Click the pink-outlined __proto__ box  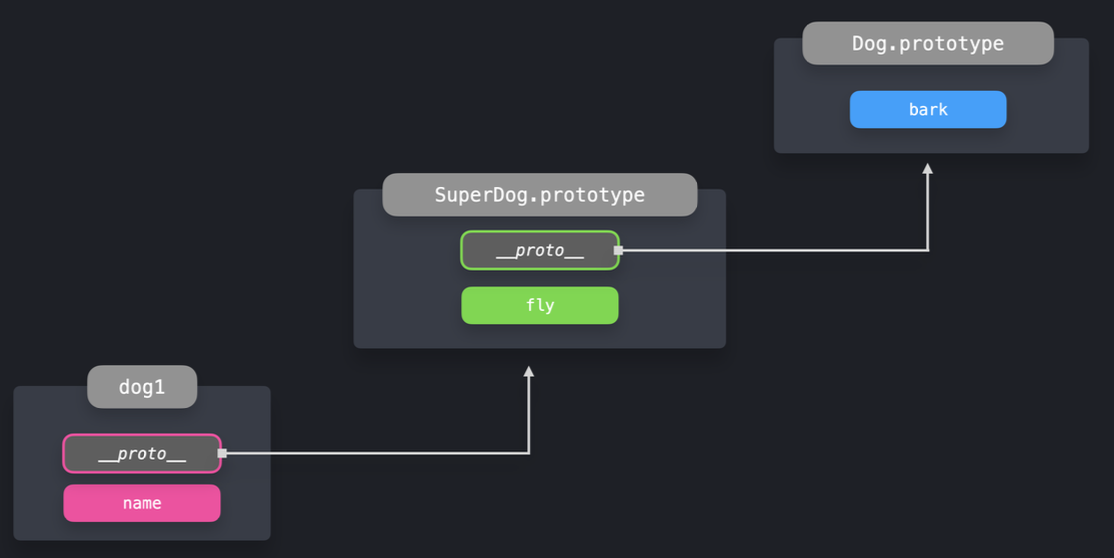click(141, 453)
